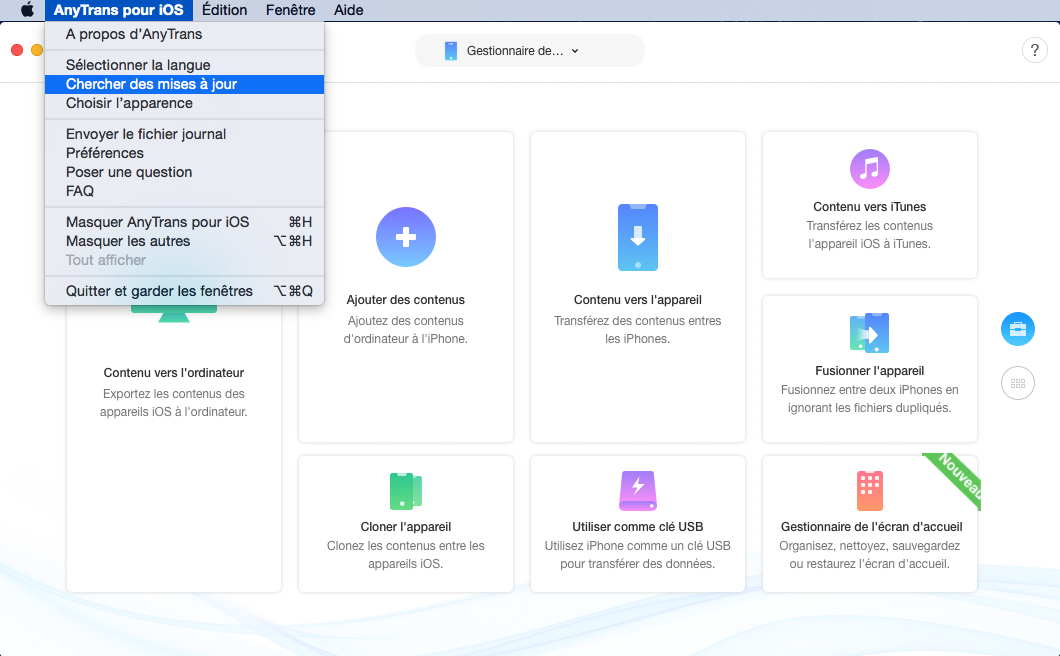The image size is (1060, 656).
Task: Click description Transférez les contenus l'appareil iOS
Action: [x=869, y=235]
